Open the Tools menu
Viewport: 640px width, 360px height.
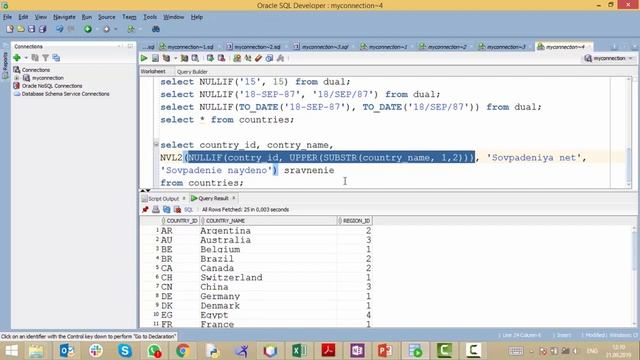click(150, 17)
